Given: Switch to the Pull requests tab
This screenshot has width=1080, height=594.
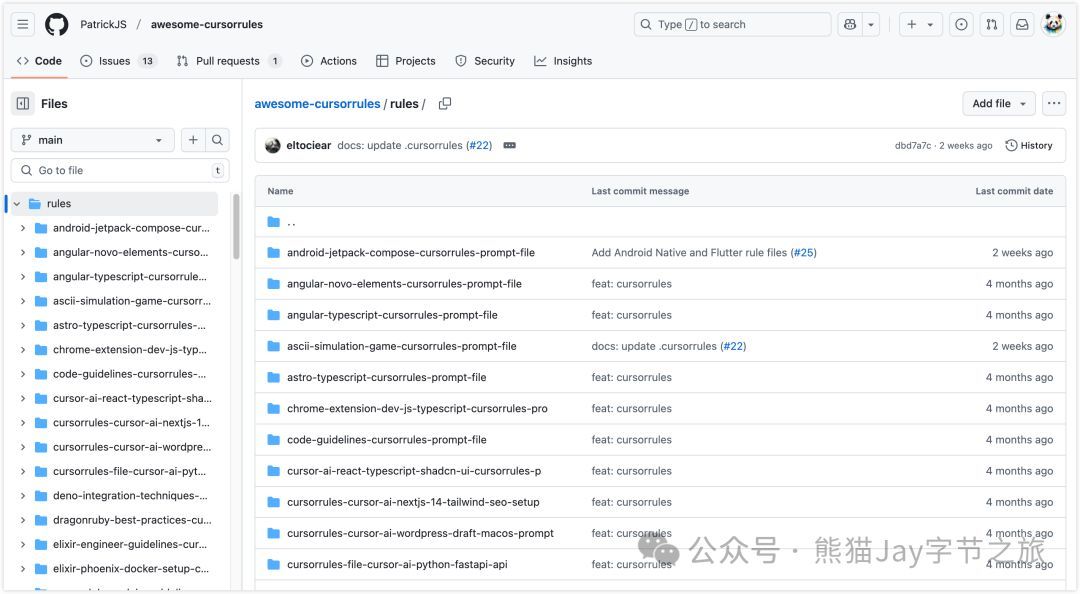Looking at the screenshot, I should coord(229,61).
